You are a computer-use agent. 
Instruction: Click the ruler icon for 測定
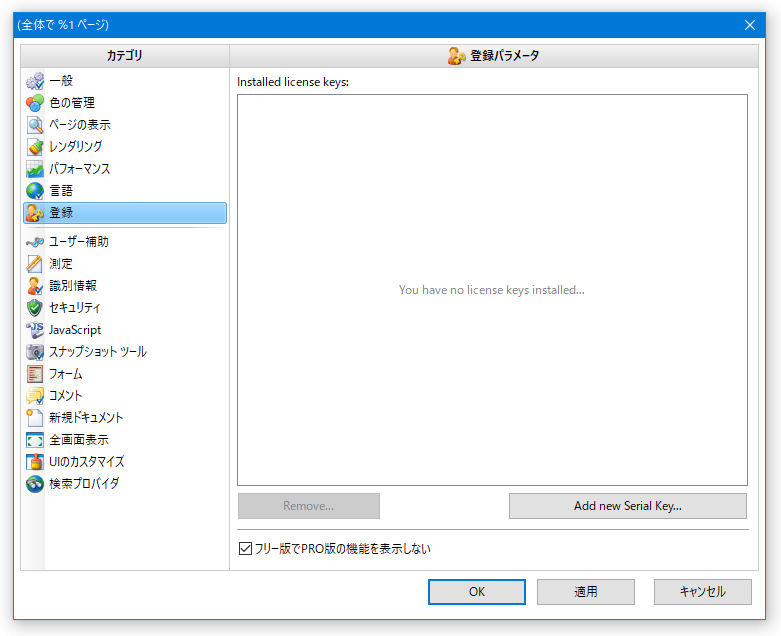pyautogui.click(x=35, y=264)
